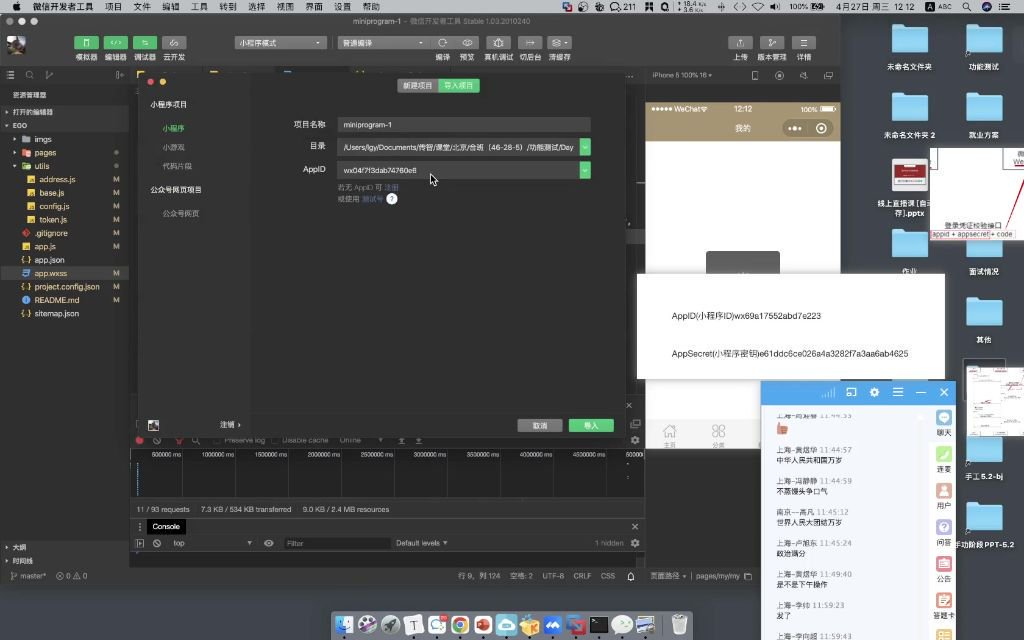Toggle the editor (编辑器) panel button
This screenshot has height=640, width=1024.
pos(116,42)
